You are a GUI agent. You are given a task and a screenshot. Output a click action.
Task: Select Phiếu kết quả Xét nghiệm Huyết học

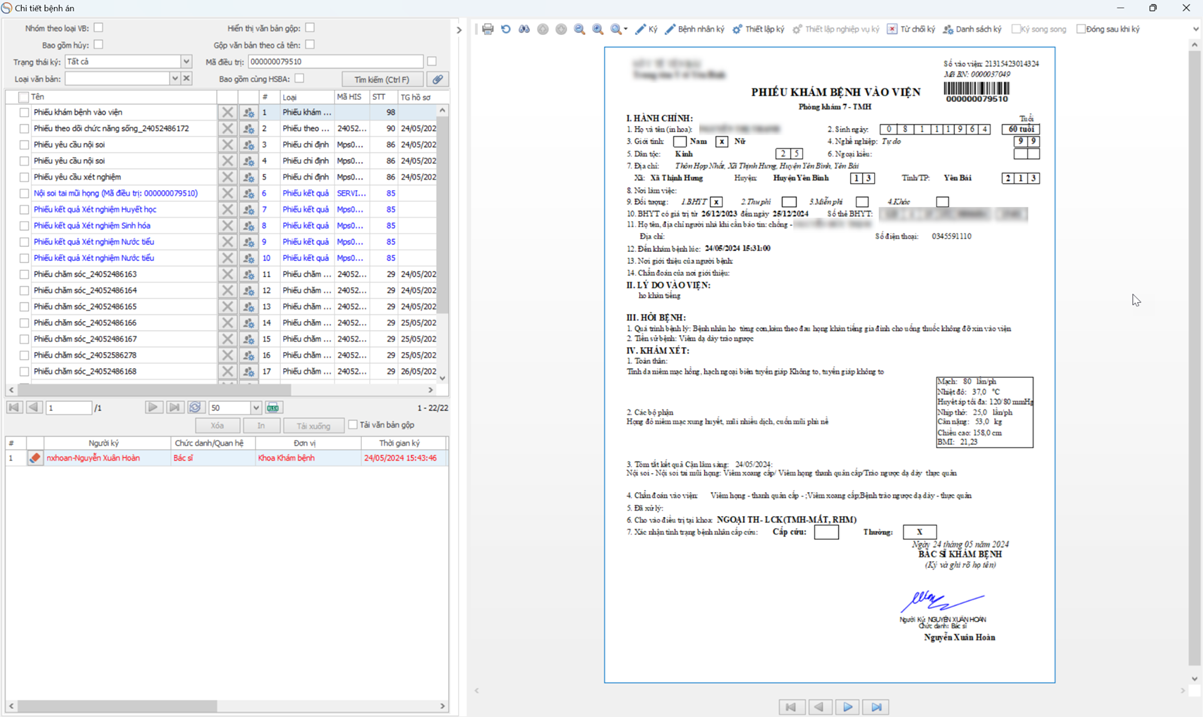95,210
